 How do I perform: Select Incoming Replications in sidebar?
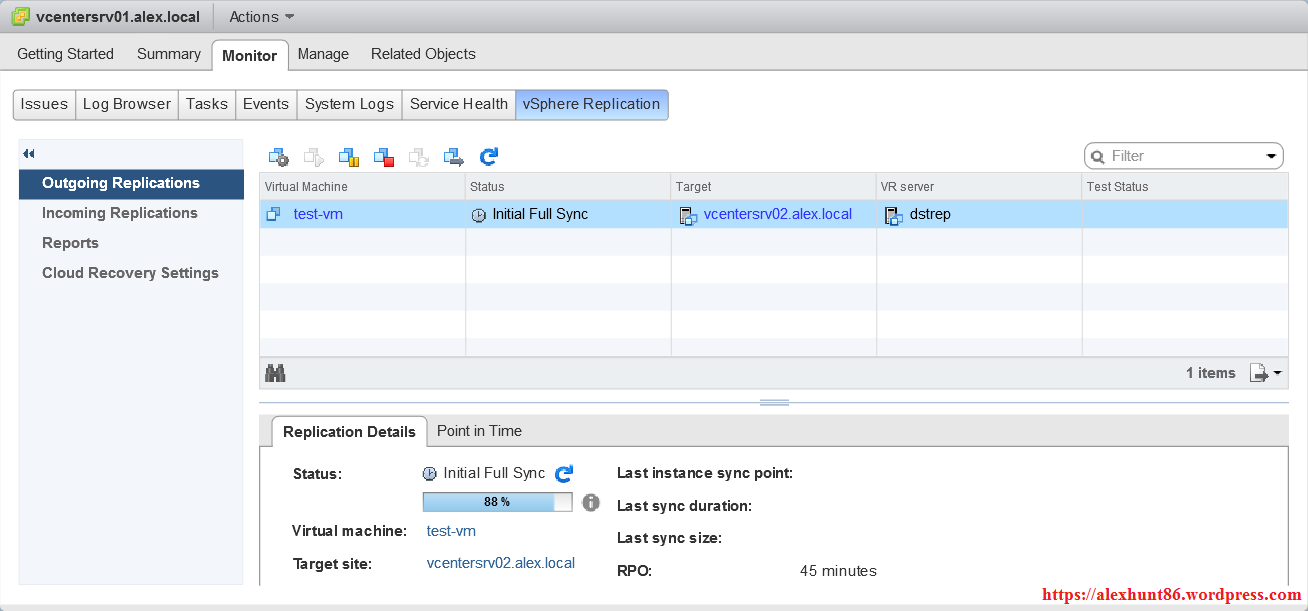coord(119,213)
